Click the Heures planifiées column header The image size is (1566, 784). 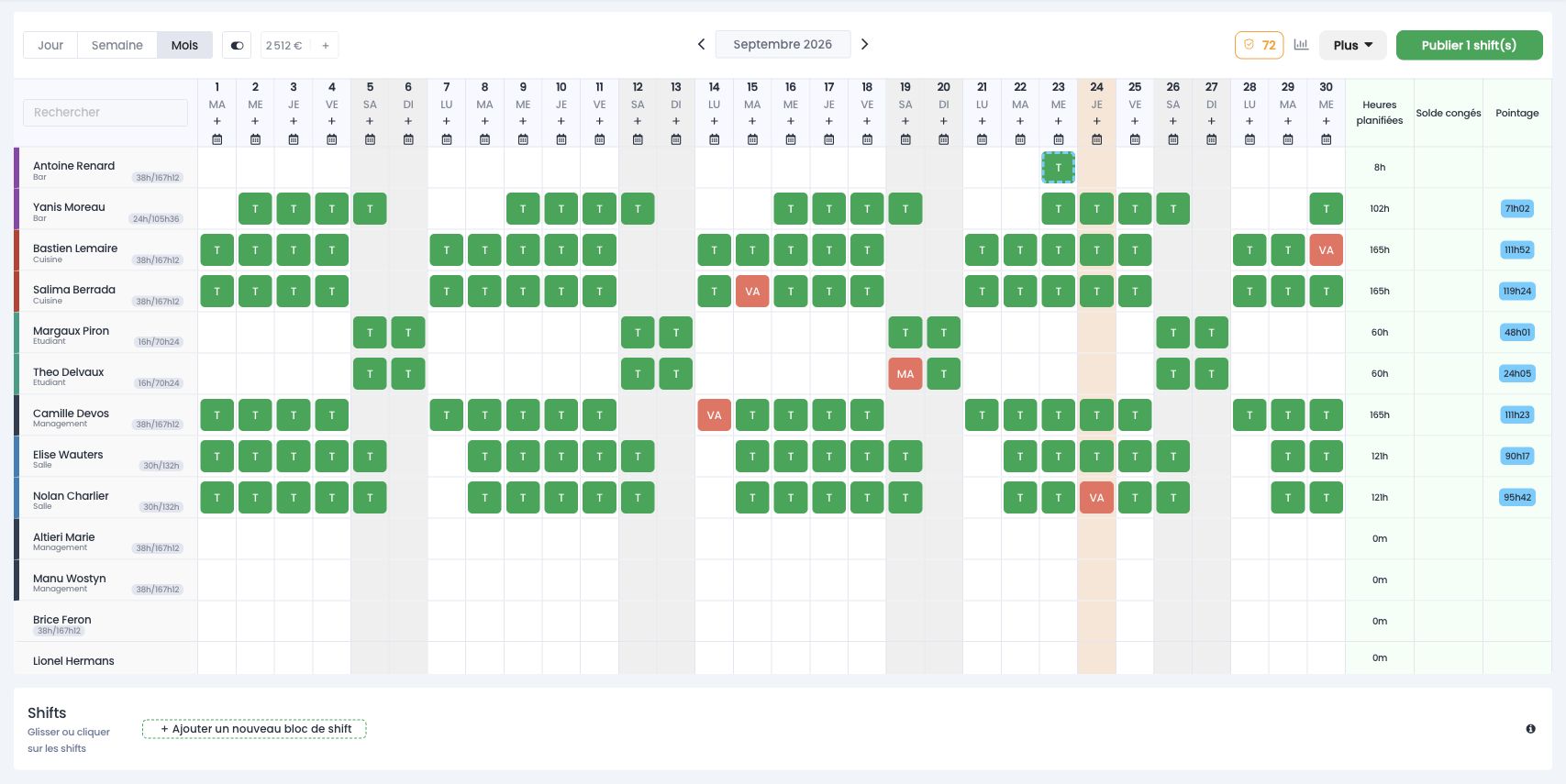tap(1379, 113)
